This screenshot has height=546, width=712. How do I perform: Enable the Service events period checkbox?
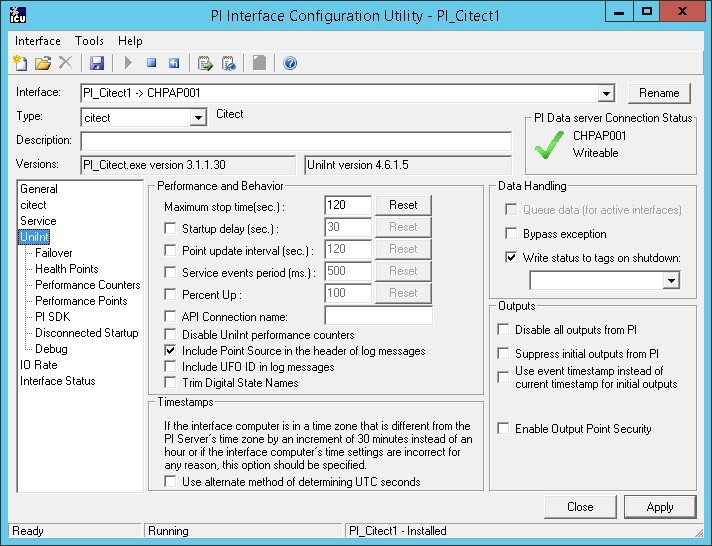[x=170, y=272]
